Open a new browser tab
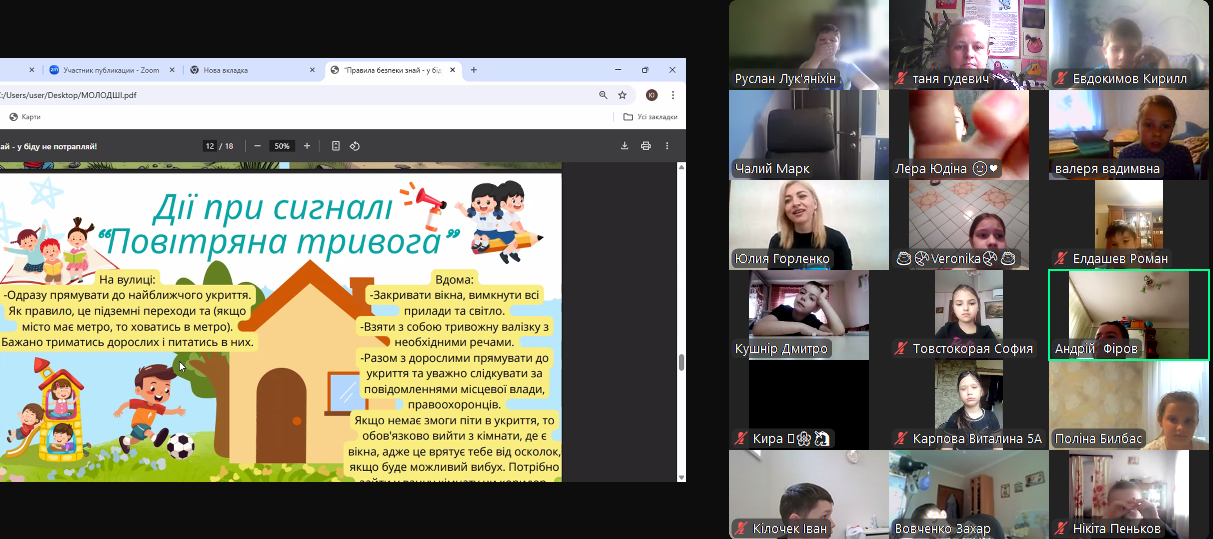This screenshot has height=539, width=1213. point(474,70)
